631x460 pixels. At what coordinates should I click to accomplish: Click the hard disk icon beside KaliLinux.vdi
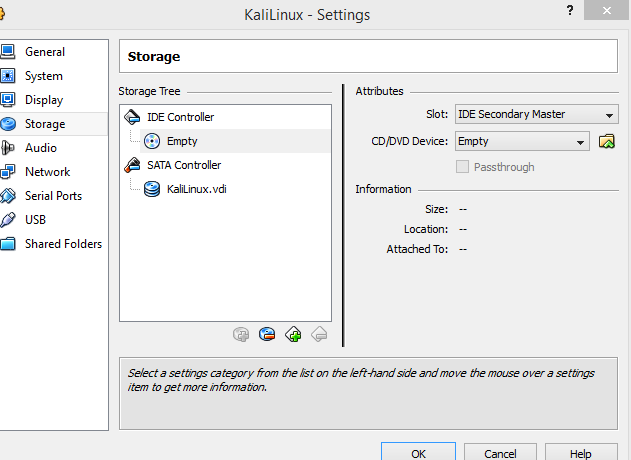[x=152, y=189]
